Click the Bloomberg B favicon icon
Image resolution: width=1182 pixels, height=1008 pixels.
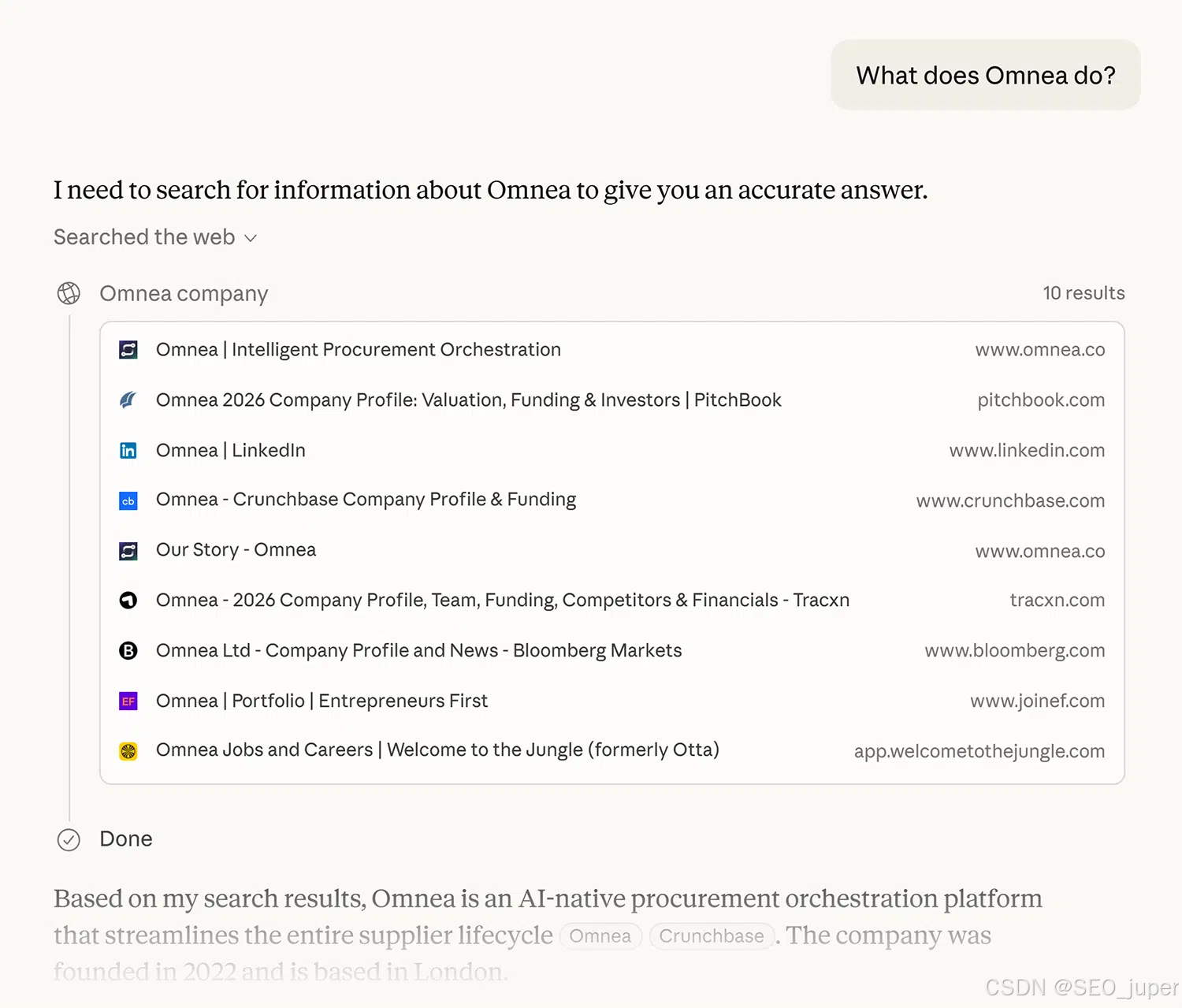pos(128,651)
